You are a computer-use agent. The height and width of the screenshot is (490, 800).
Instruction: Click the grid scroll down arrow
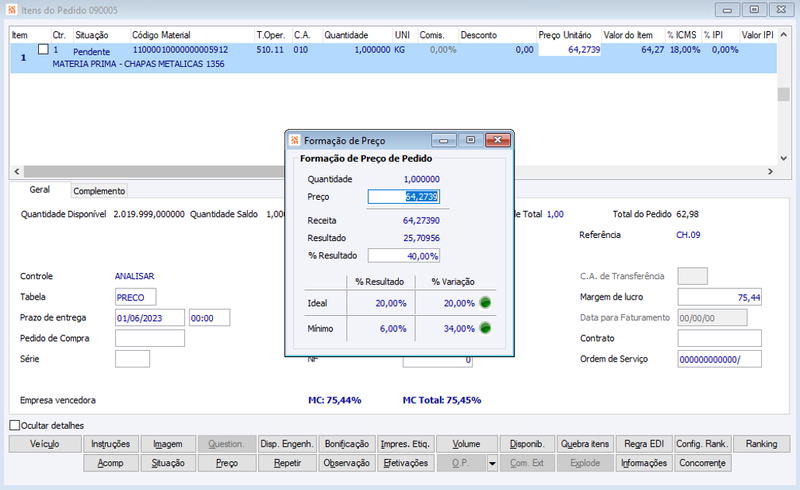(784, 158)
